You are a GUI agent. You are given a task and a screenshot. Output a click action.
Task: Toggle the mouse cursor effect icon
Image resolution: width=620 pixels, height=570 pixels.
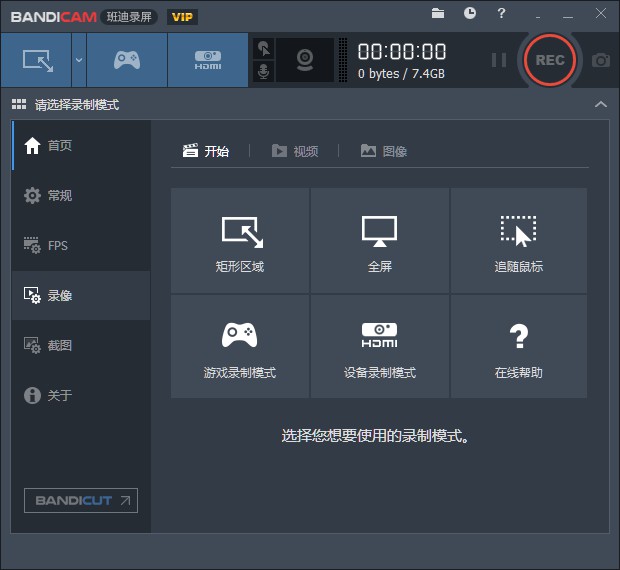pyautogui.click(x=263, y=49)
